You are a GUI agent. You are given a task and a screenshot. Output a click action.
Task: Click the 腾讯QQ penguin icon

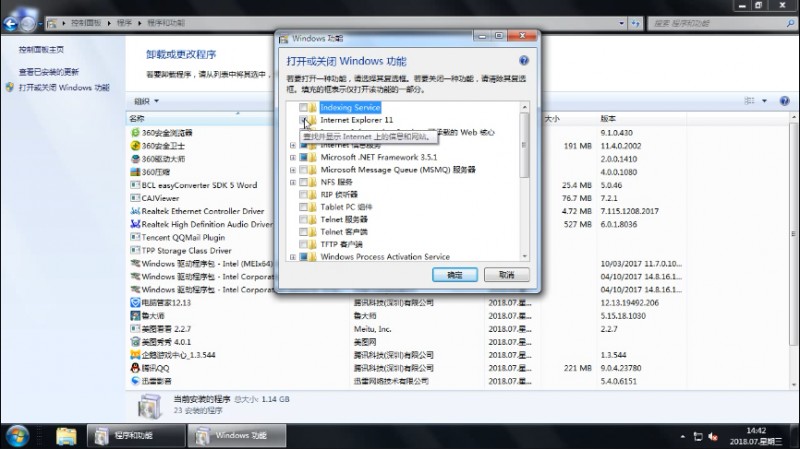(135, 368)
